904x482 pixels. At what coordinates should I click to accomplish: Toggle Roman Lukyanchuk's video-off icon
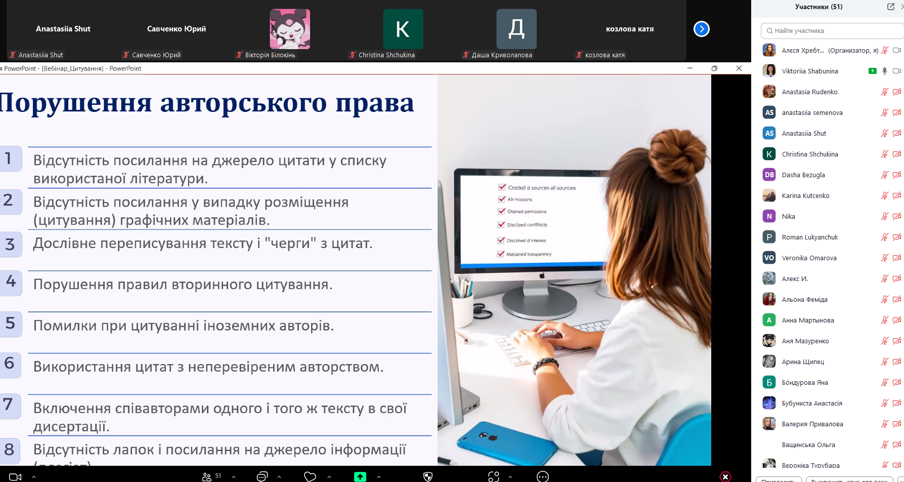(897, 237)
